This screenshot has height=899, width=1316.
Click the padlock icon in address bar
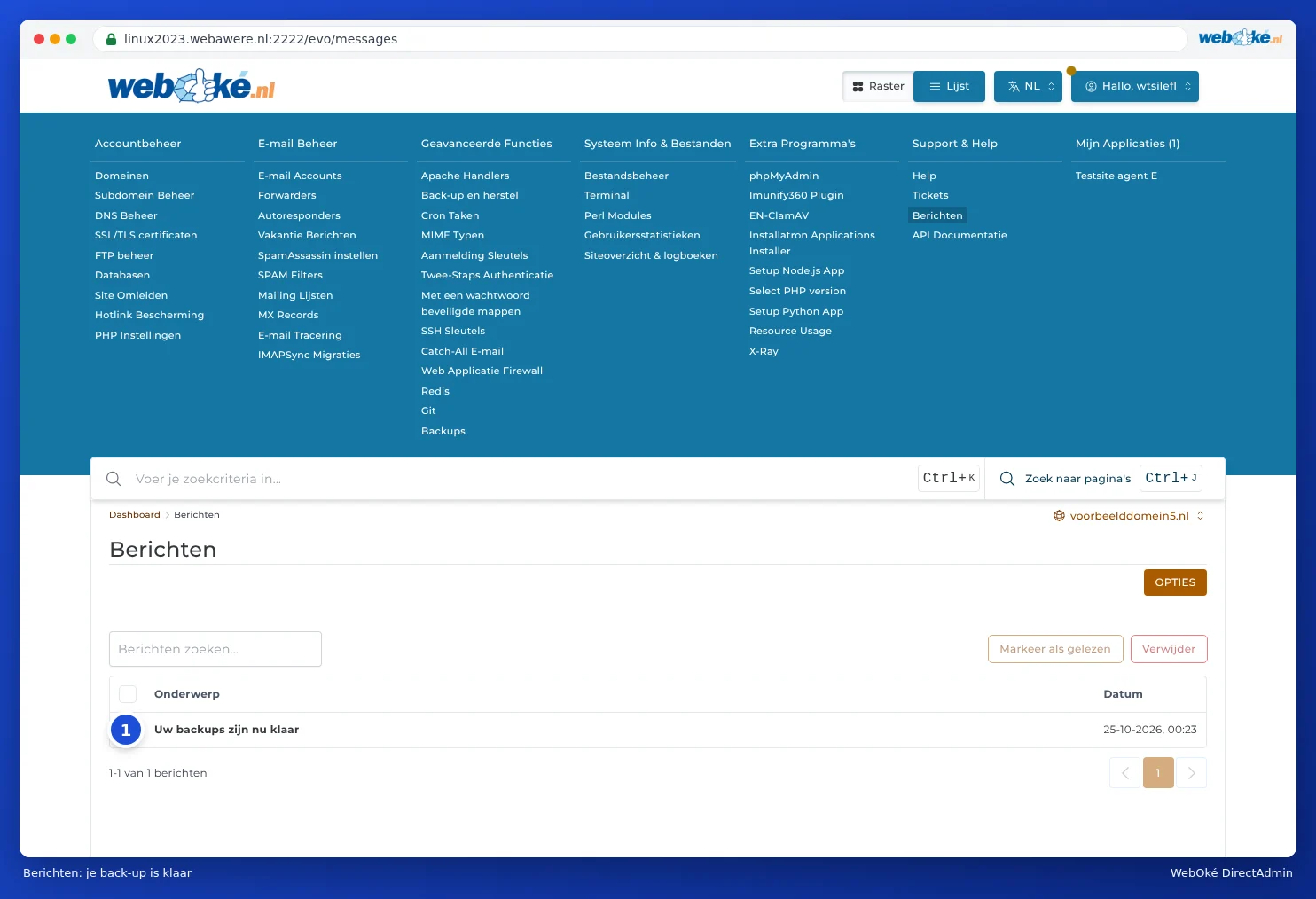(x=112, y=39)
